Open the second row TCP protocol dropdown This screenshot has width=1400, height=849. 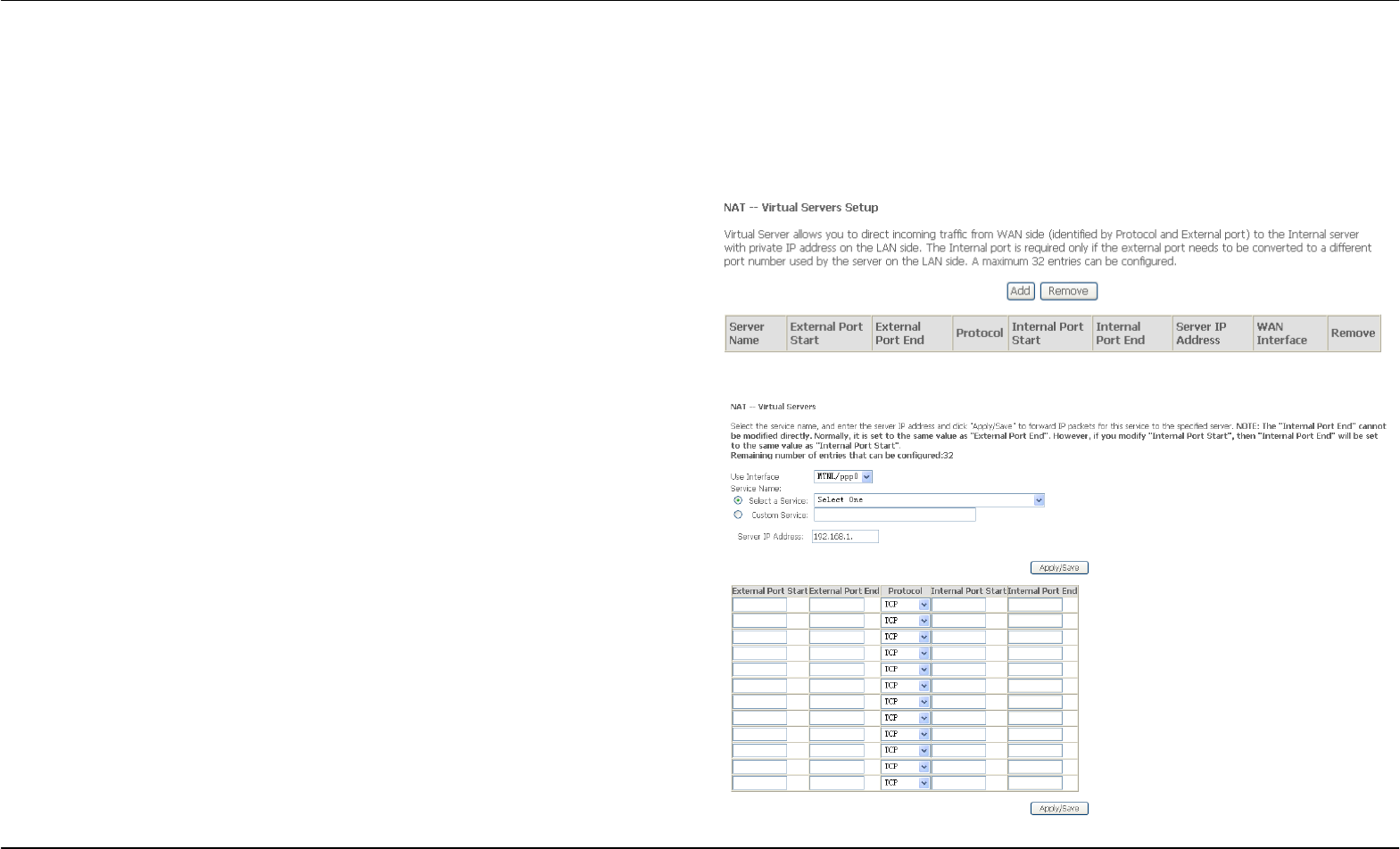tap(906, 621)
